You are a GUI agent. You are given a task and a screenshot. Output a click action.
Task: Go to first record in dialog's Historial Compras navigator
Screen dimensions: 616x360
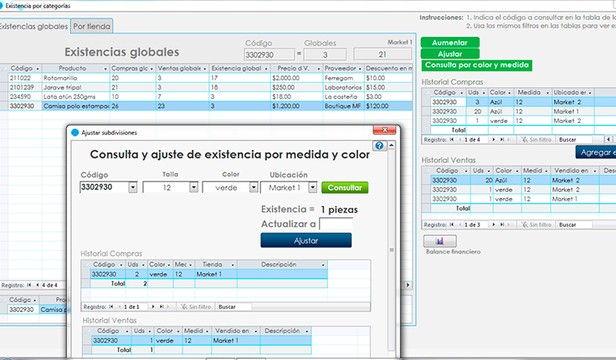coord(111,307)
